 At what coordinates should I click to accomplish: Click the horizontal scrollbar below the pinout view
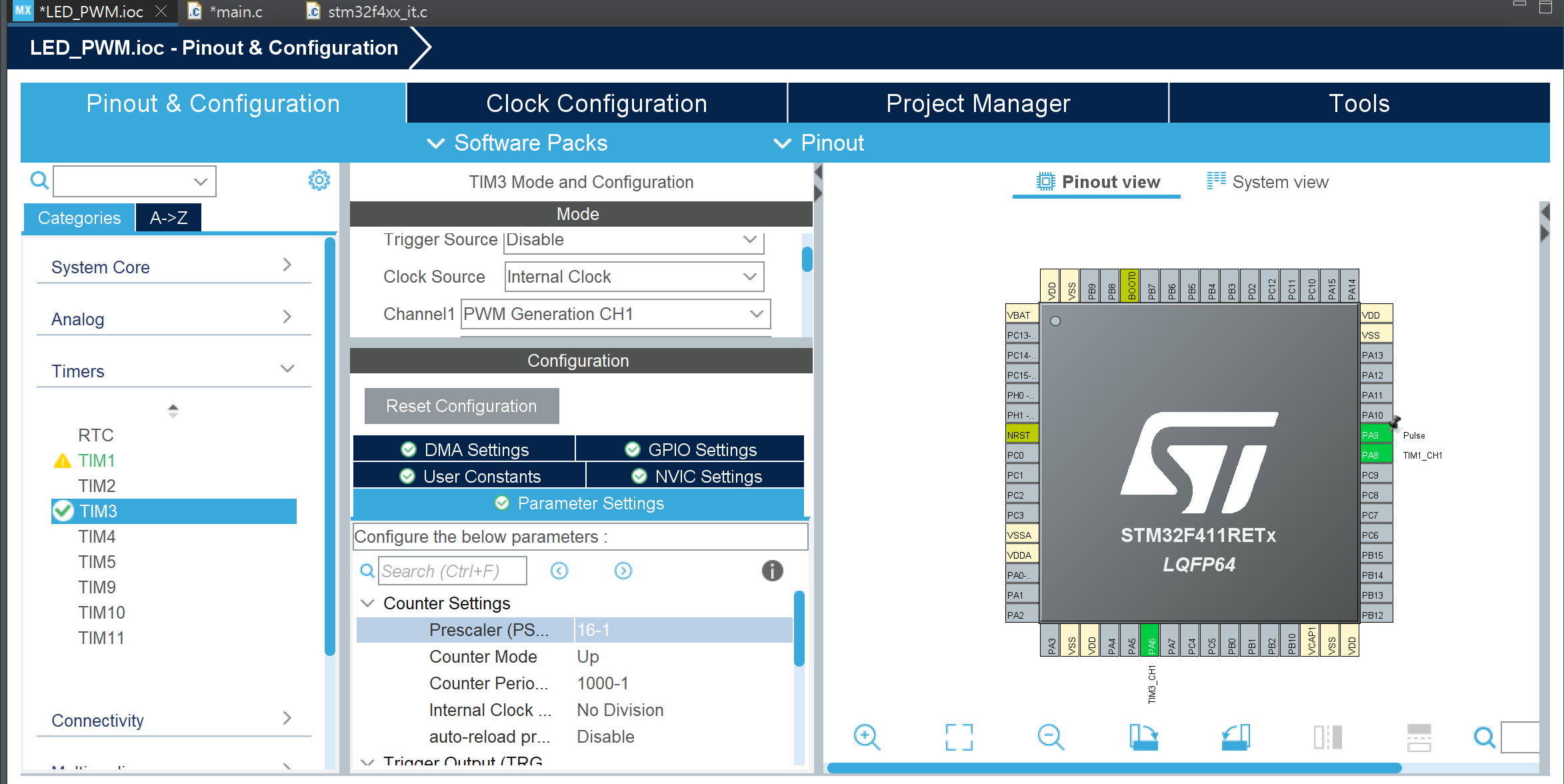click(x=1113, y=768)
